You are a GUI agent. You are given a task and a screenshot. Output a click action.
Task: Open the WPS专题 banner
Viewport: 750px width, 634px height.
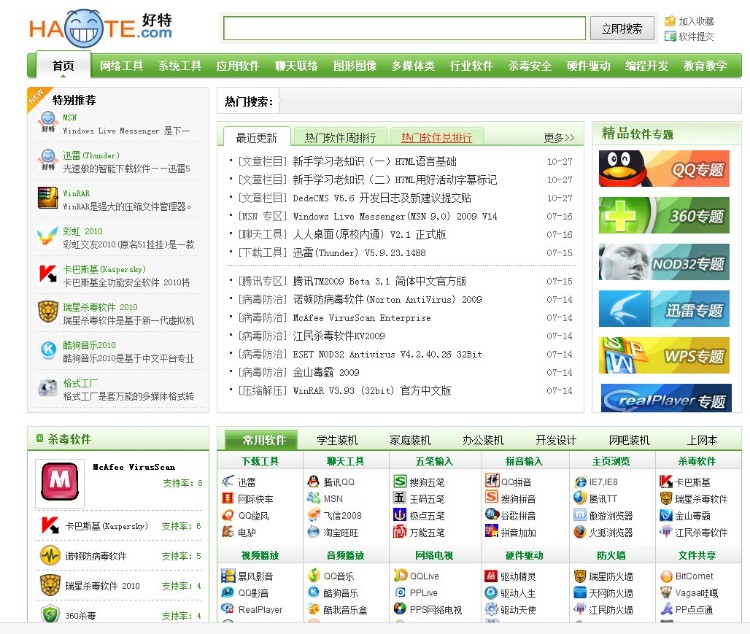tap(664, 355)
